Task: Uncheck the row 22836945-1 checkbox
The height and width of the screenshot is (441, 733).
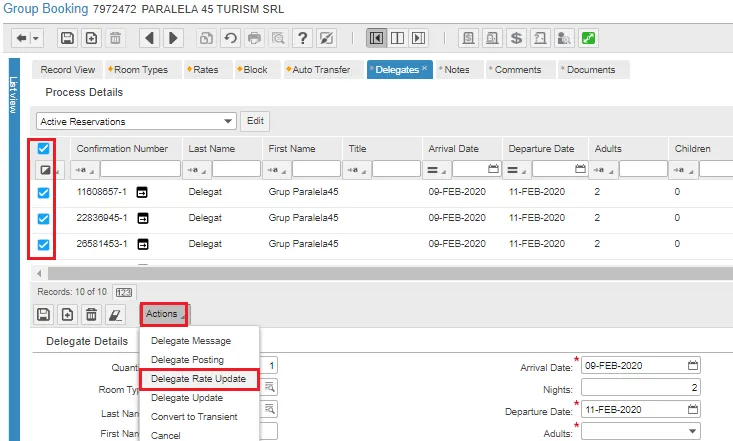Action: coord(43,218)
